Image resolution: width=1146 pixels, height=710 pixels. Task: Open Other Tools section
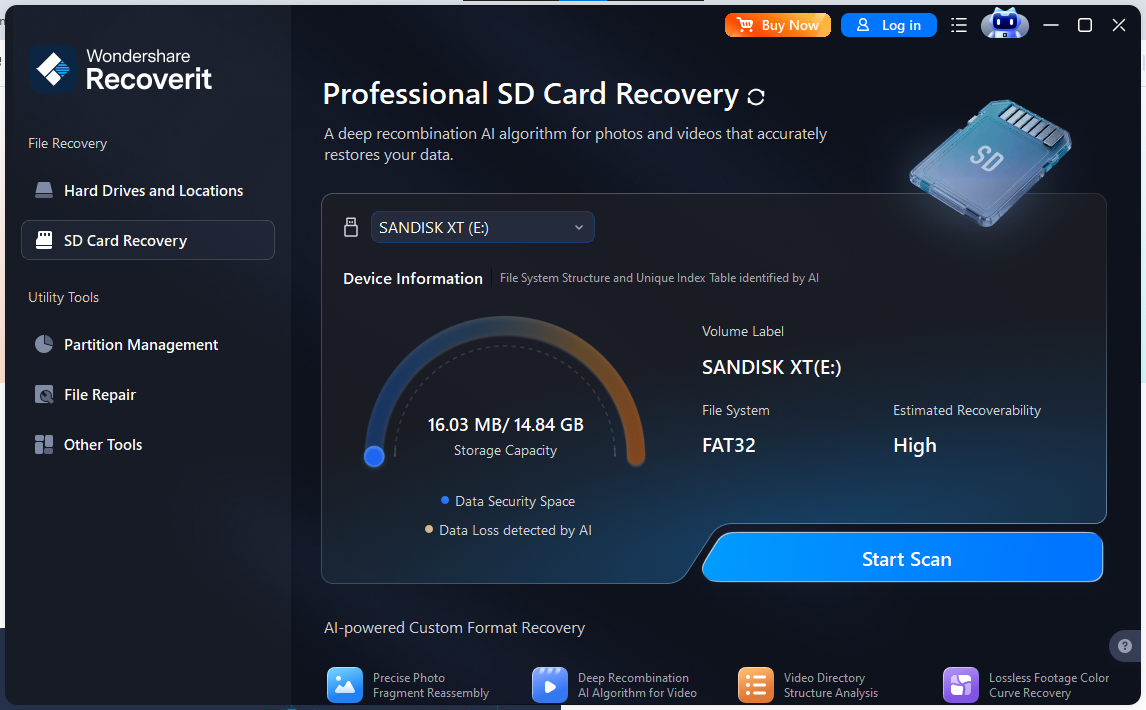click(x=148, y=445)
